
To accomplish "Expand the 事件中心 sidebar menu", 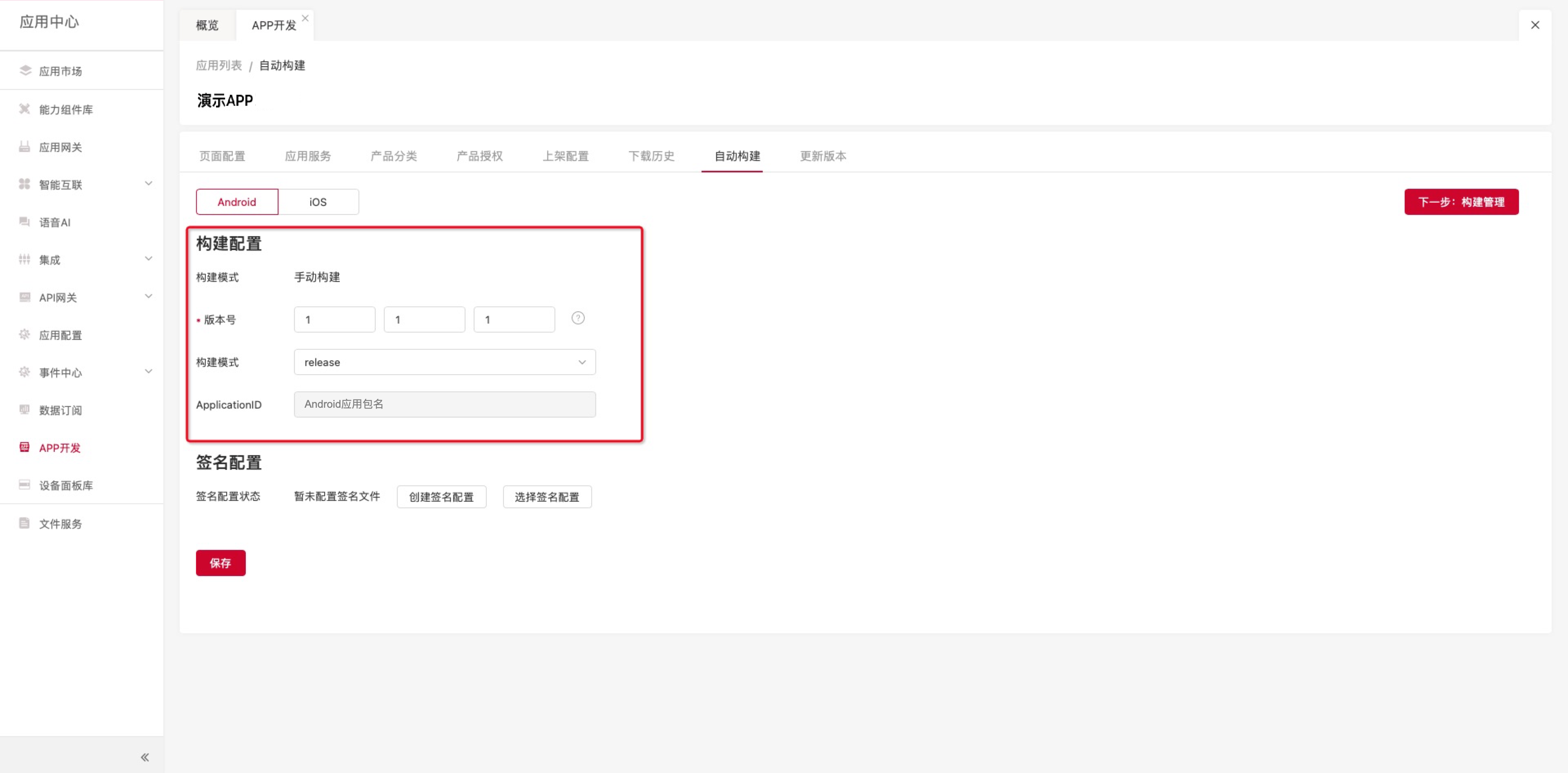I will pos(148,371).
